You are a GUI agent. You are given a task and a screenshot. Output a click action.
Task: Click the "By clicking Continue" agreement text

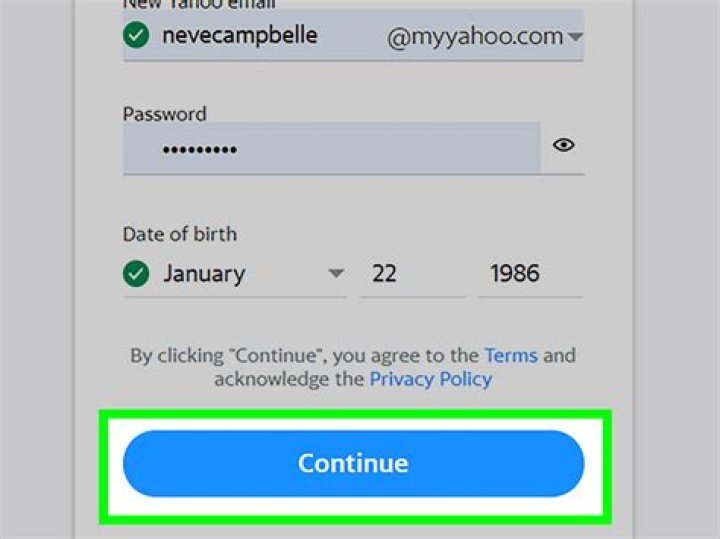300,355
